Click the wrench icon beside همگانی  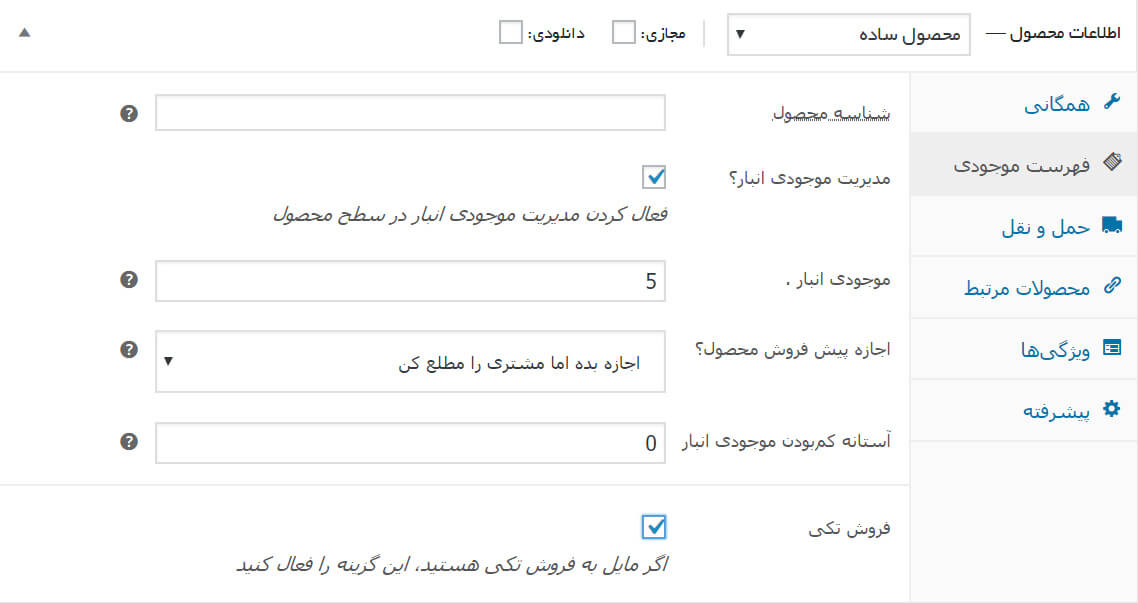1111,102
